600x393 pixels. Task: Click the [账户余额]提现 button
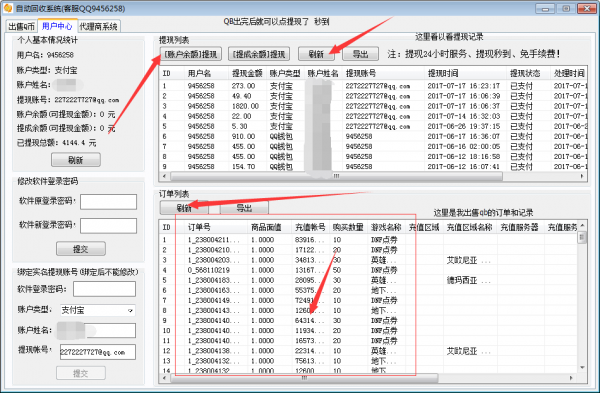click(191, 54)
